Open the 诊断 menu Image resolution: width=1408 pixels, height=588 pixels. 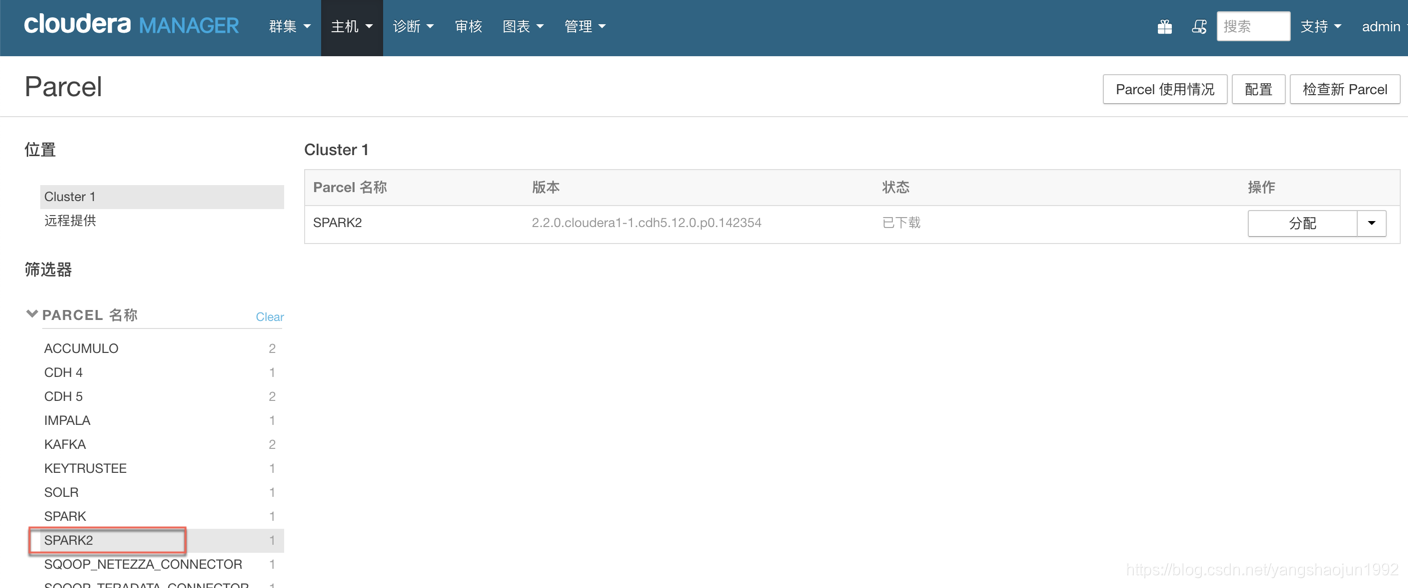[x=413, y=27]
